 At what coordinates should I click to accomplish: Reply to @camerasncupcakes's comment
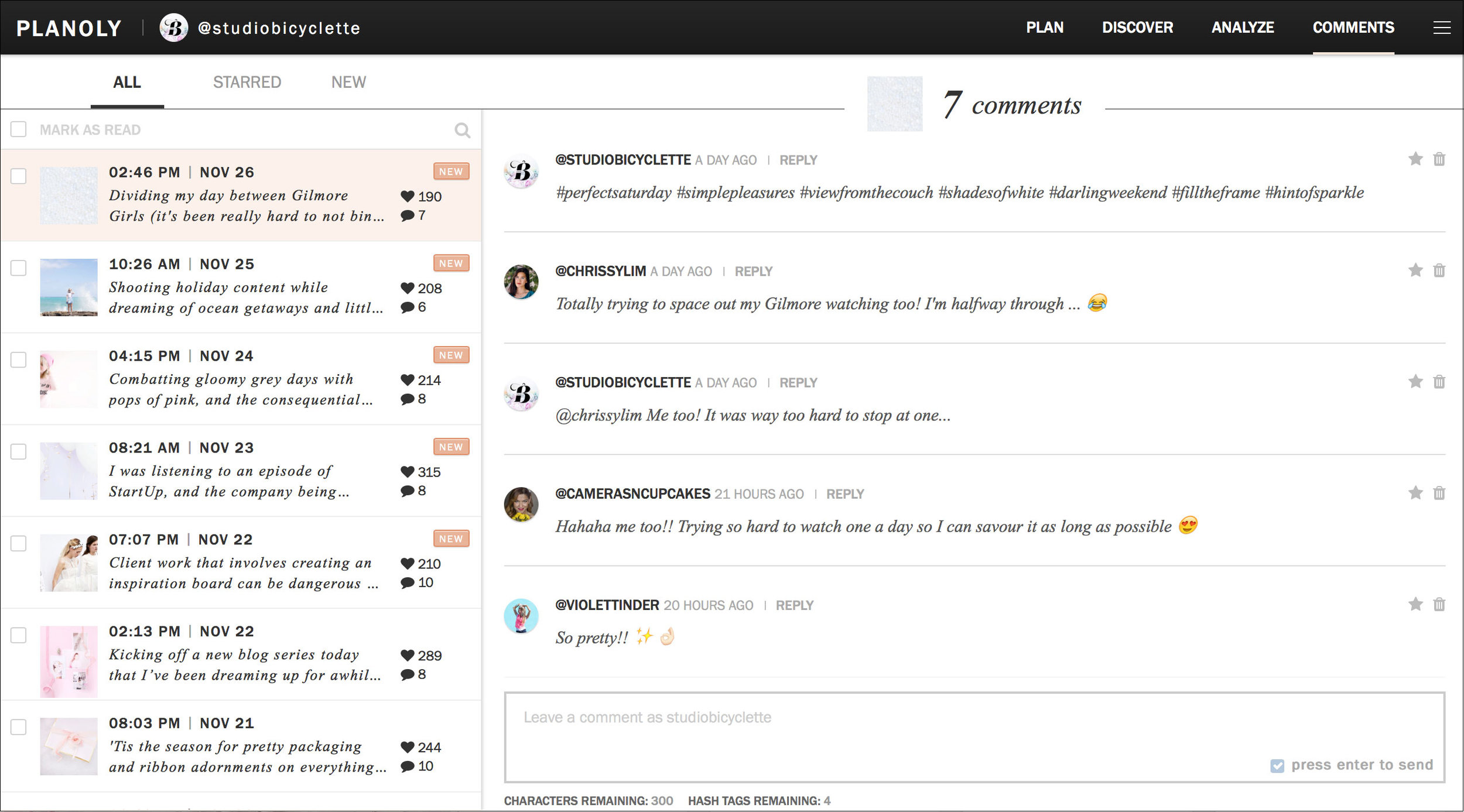[x=845, y=494]
